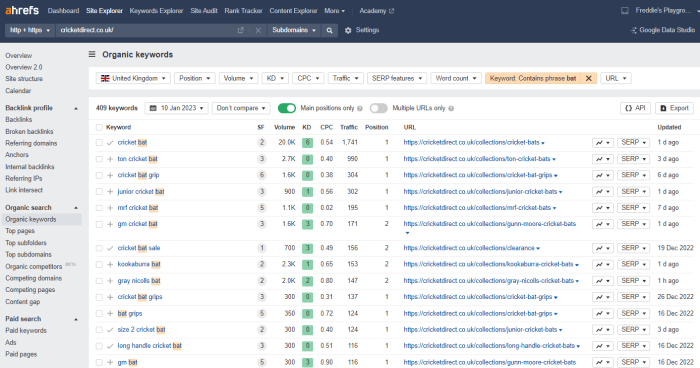Go to Site Audit
This screenshot has width=700, height=368.
(x=204, y=11)
